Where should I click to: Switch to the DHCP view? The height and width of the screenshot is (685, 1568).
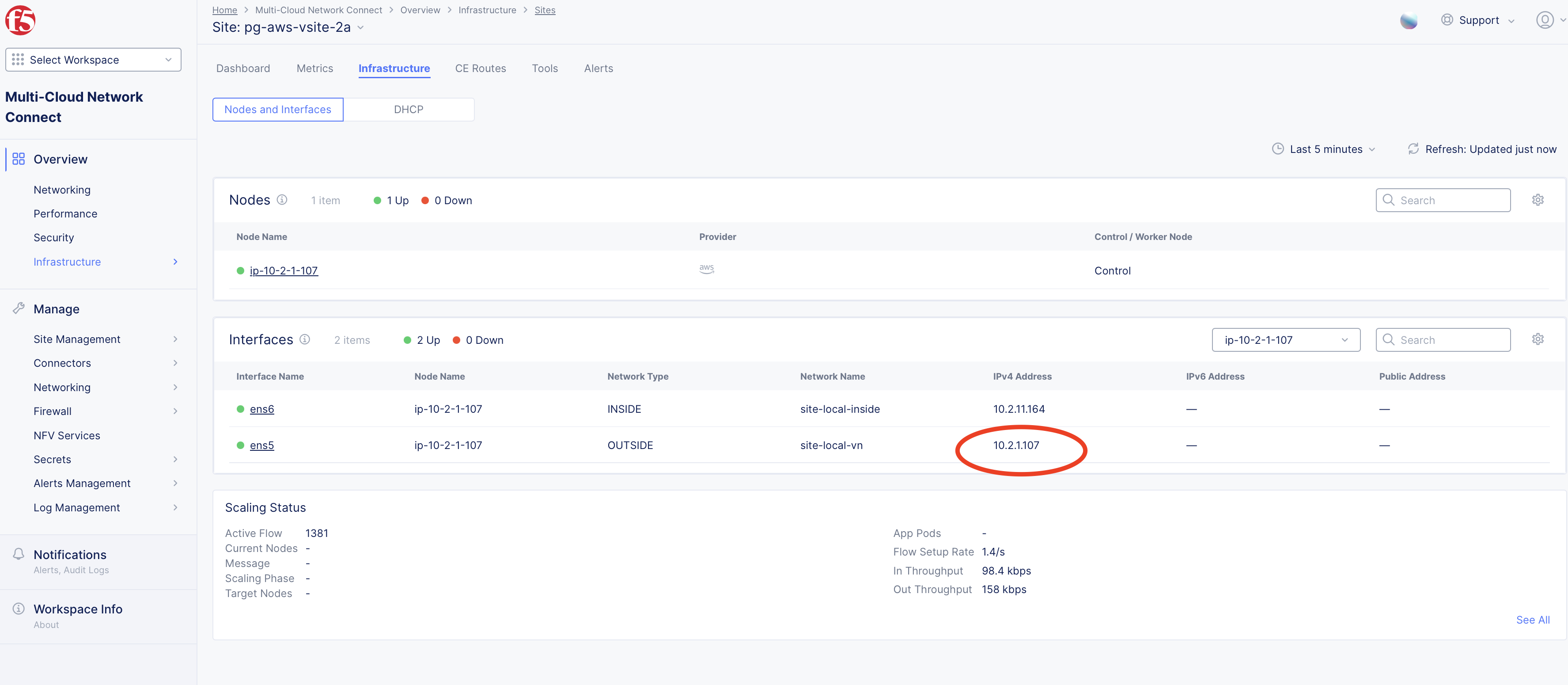tap(409, 110)
